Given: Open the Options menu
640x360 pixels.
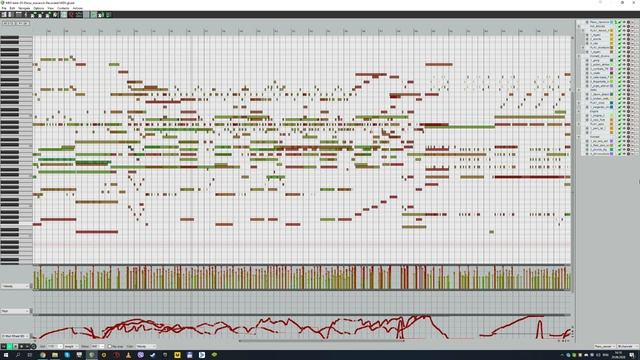Looking at the screenshot, I should 38,8.
